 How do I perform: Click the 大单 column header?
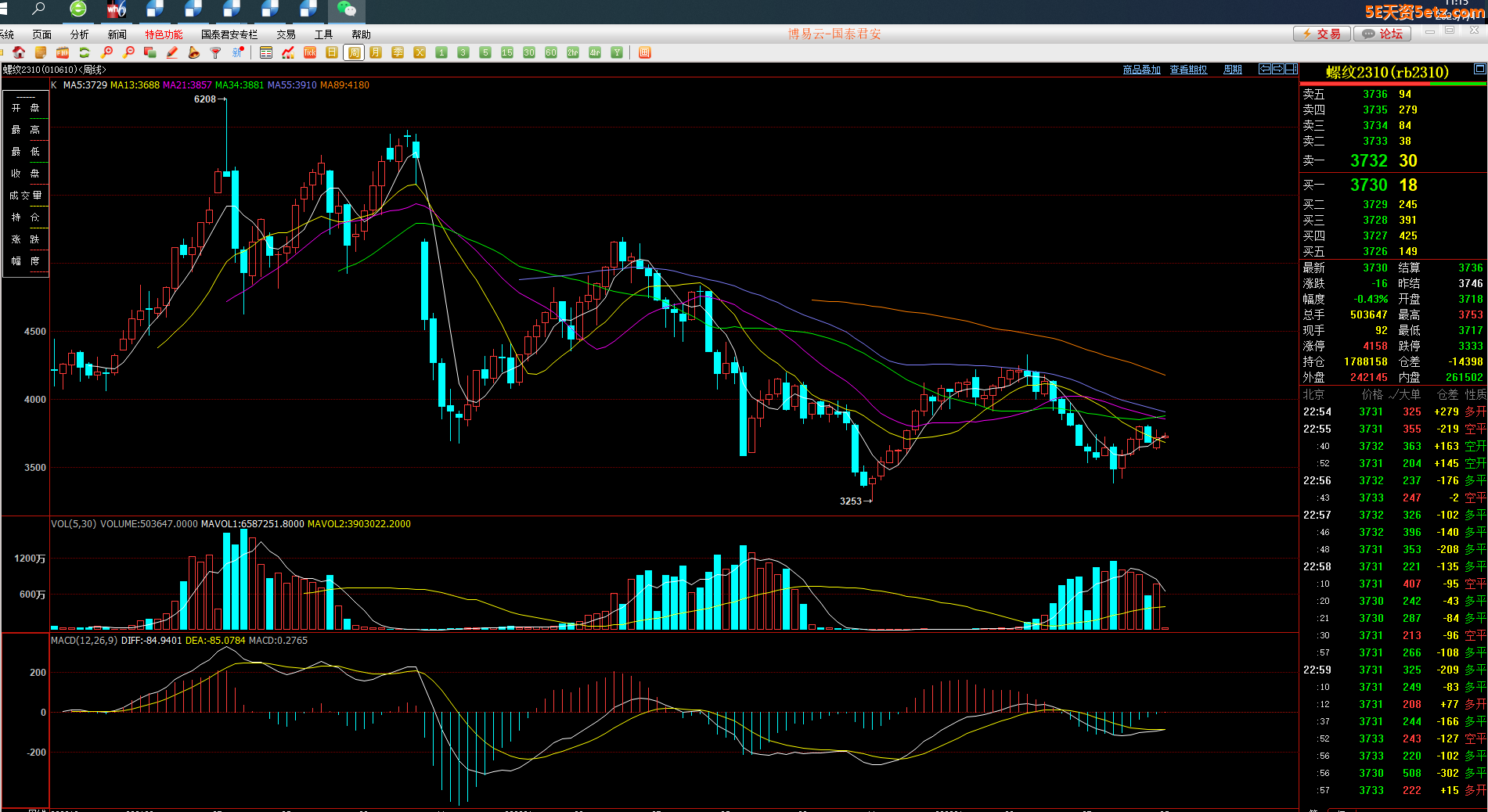tap(1408, 394)
